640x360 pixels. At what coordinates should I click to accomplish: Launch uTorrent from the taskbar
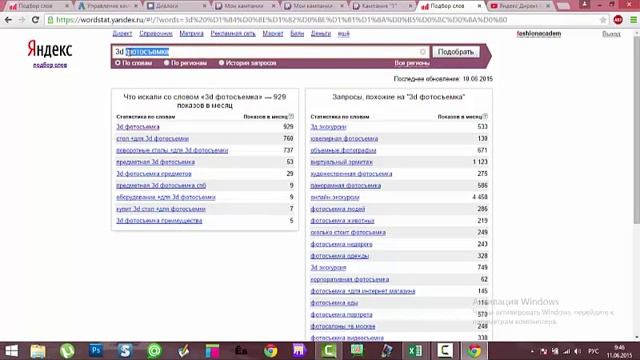pos(67,351)
